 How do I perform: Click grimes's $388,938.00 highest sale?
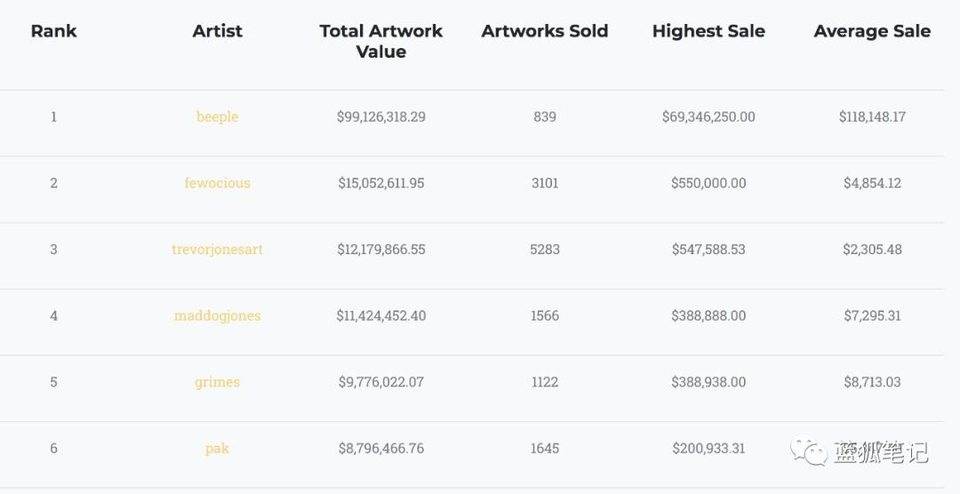point(708,382)
